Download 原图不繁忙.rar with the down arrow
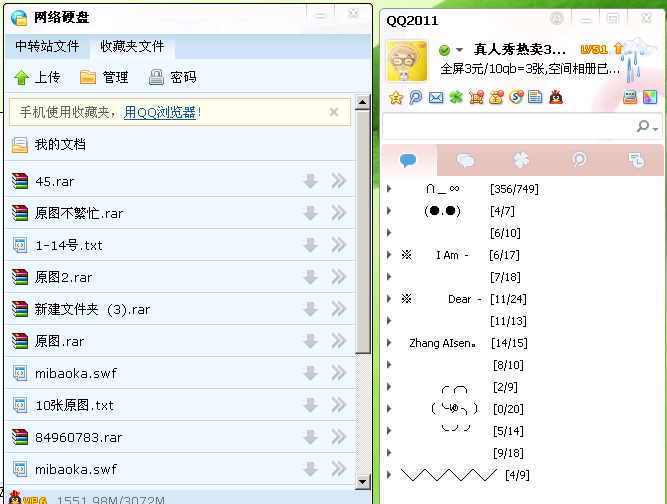667x504 pixels. [x=311, y=213]
